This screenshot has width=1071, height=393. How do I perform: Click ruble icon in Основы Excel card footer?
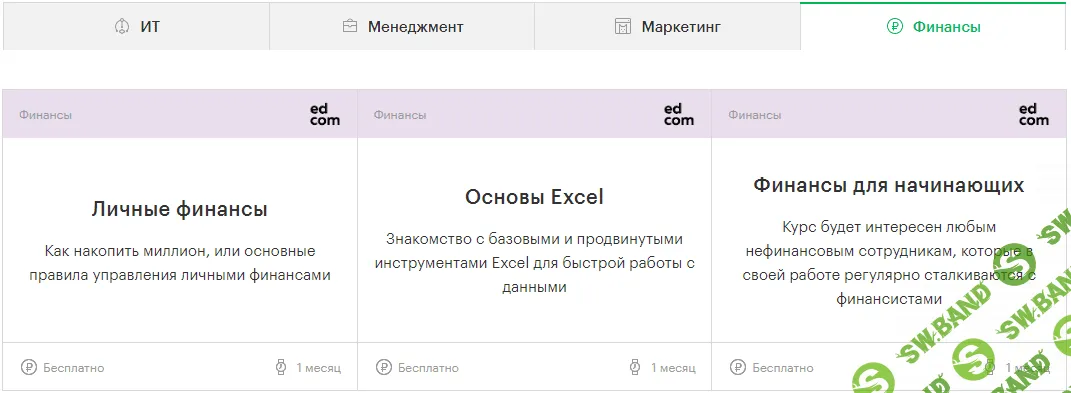pos(383,368)
